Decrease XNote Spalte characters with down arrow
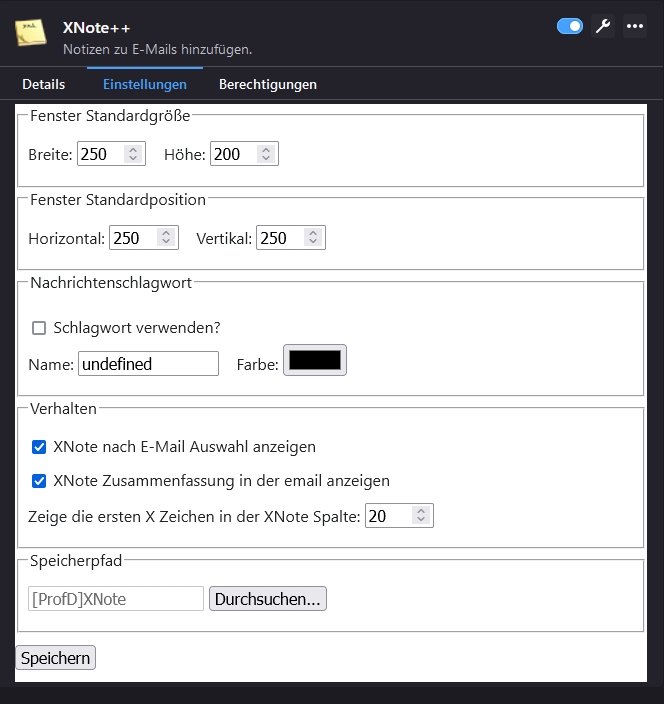 pyautogui.click(x=421, y=520)
